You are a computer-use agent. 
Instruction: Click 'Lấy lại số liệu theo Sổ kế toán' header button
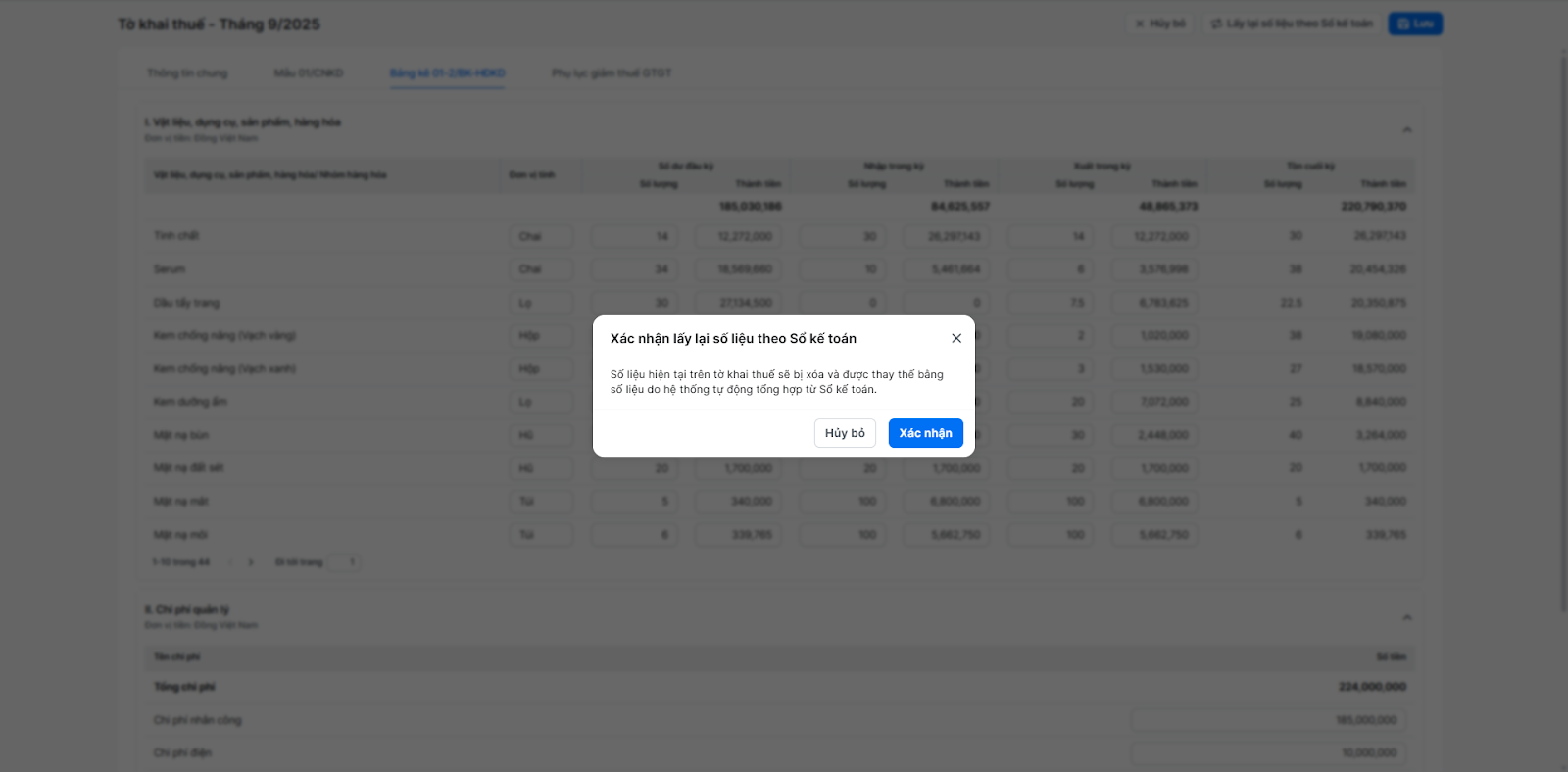1292,24
